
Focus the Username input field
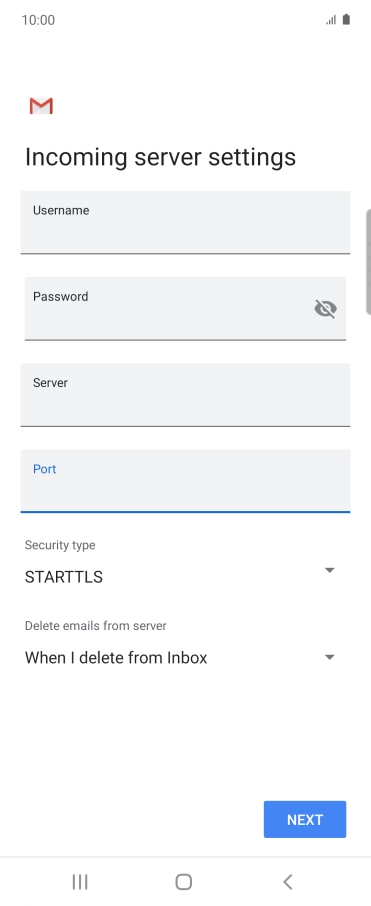pyautogui.click(x=186, y=222)
